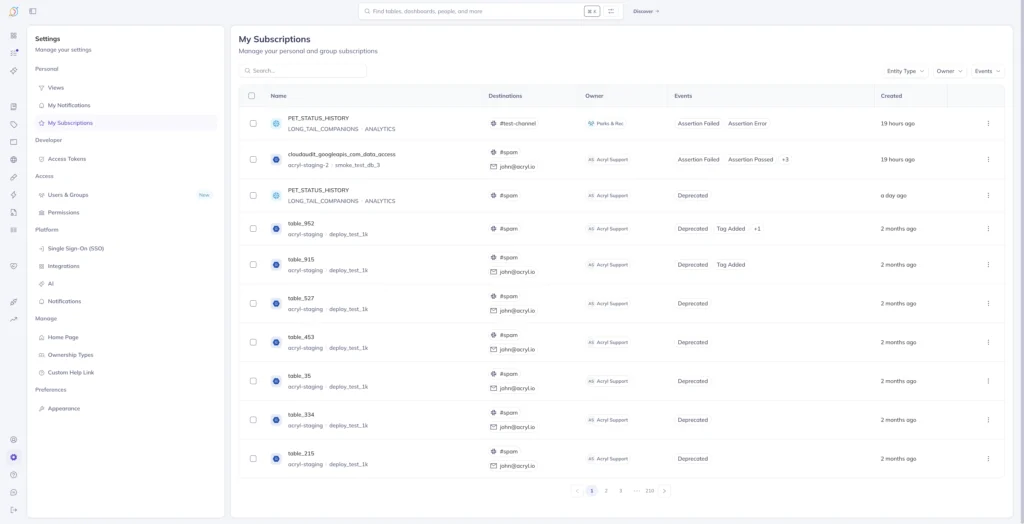Click the Parks & Rec owner tag
Viewport: 1024px width, 524px height.
605,123
